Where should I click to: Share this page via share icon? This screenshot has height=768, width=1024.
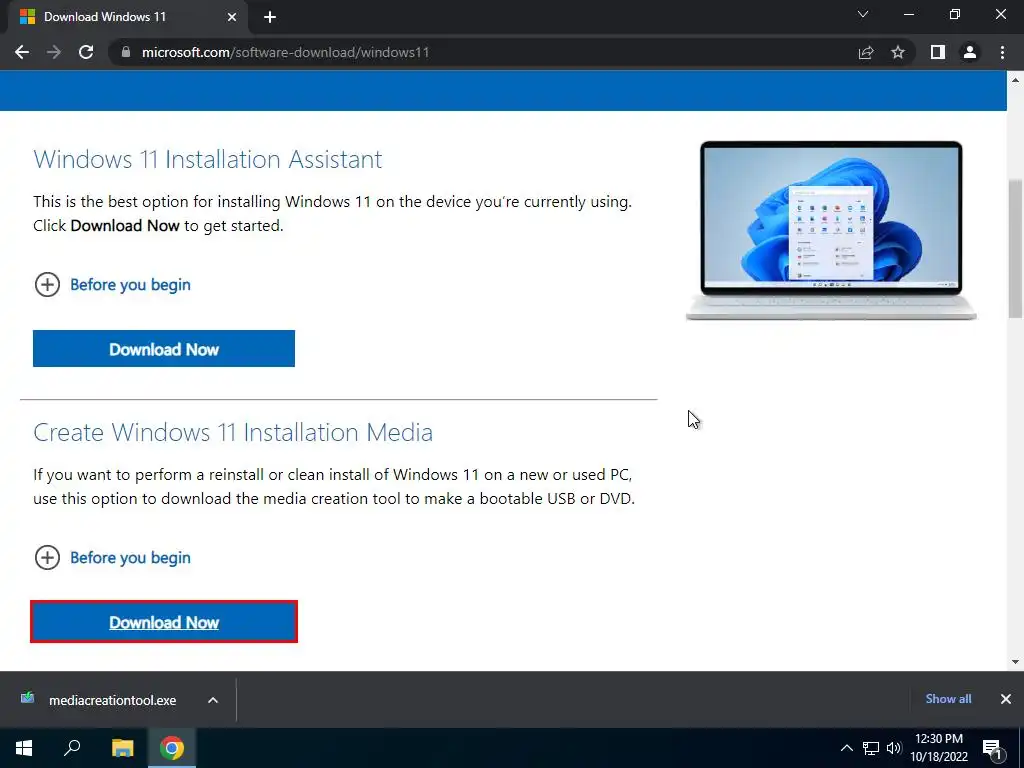[x=866, y=52]
